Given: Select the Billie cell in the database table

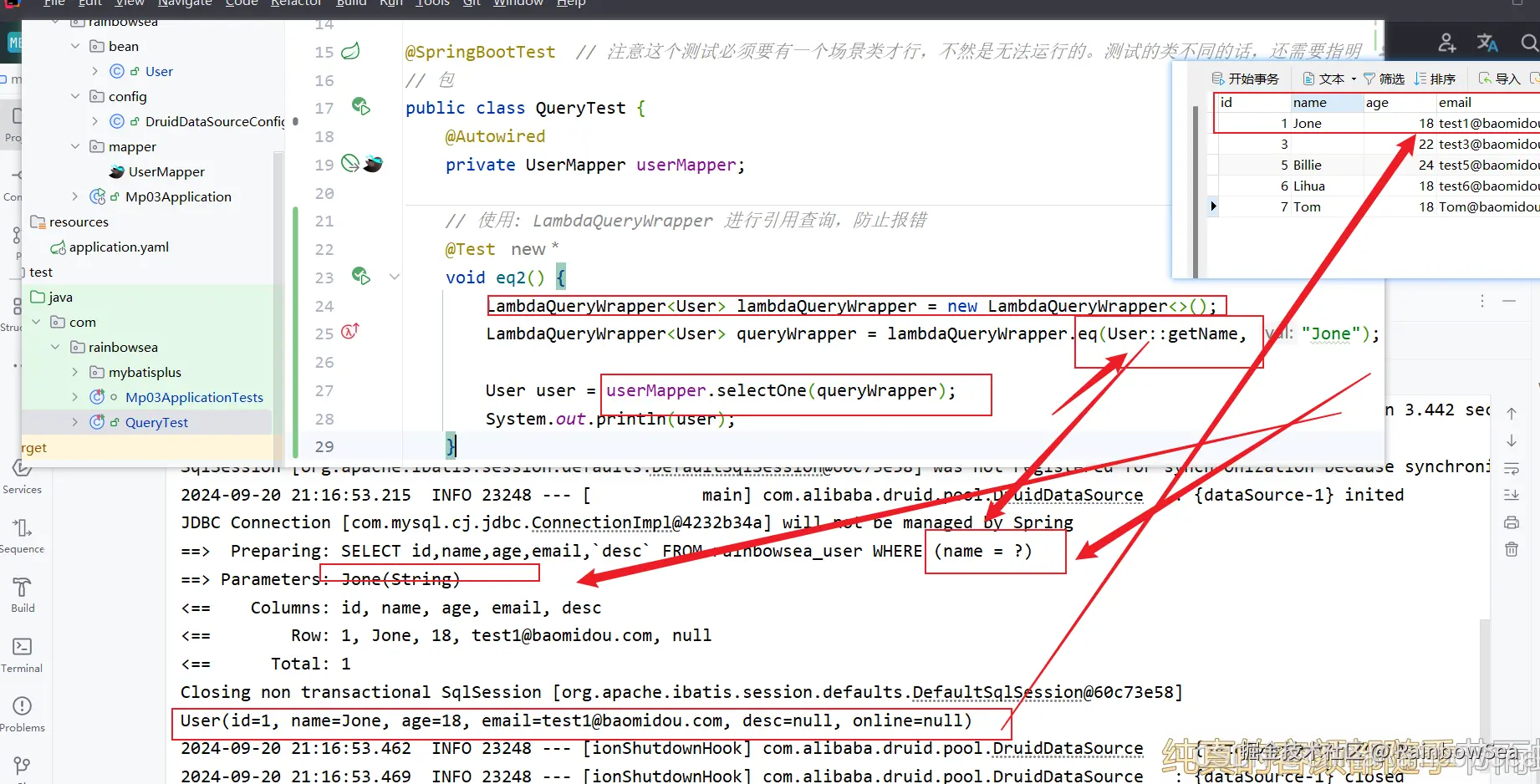Looking at the screenshot, I should pyautogui.click(x=1326, y=165).
